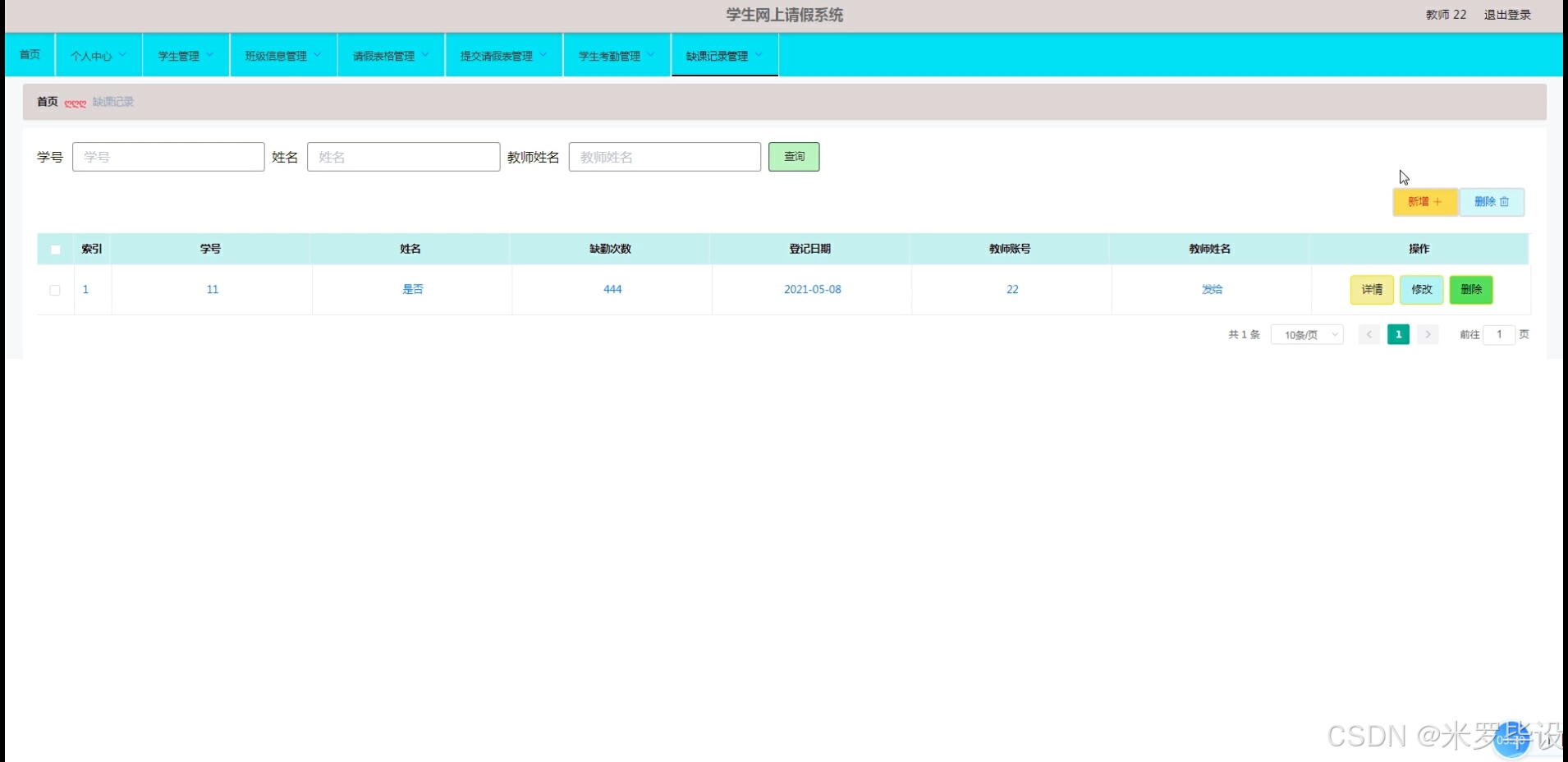Click the 2021-05-08 date cell

pyautogui.click(x=813, y=289)
